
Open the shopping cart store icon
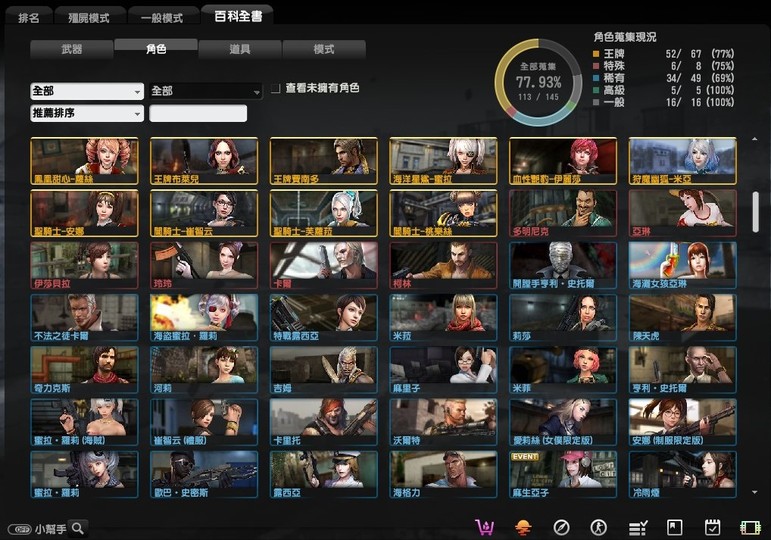coord(485,527)
